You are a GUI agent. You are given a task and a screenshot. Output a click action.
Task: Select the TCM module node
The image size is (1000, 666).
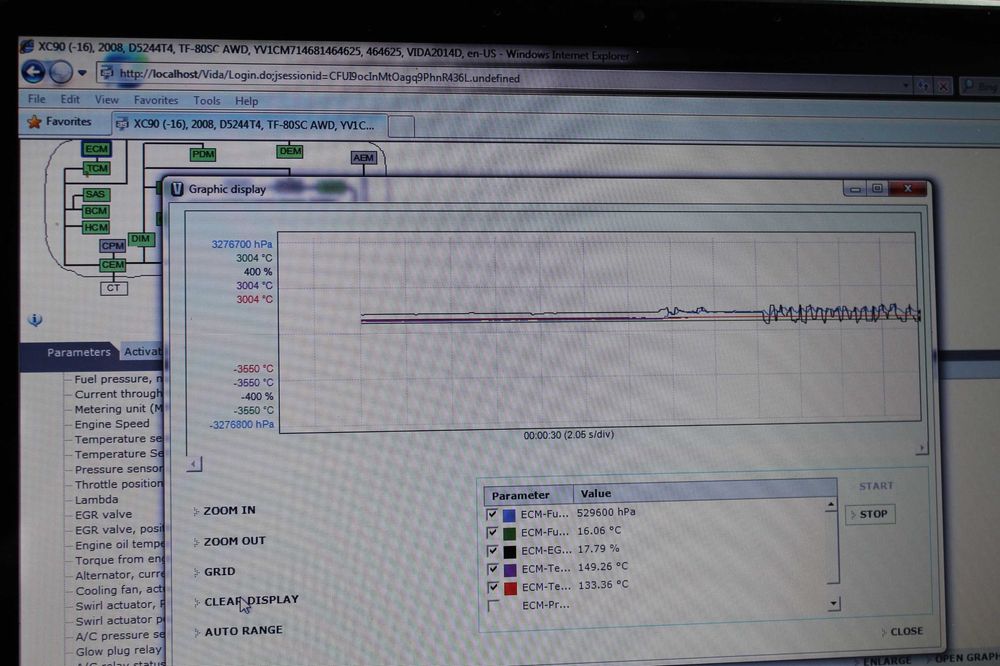point(97,168)
